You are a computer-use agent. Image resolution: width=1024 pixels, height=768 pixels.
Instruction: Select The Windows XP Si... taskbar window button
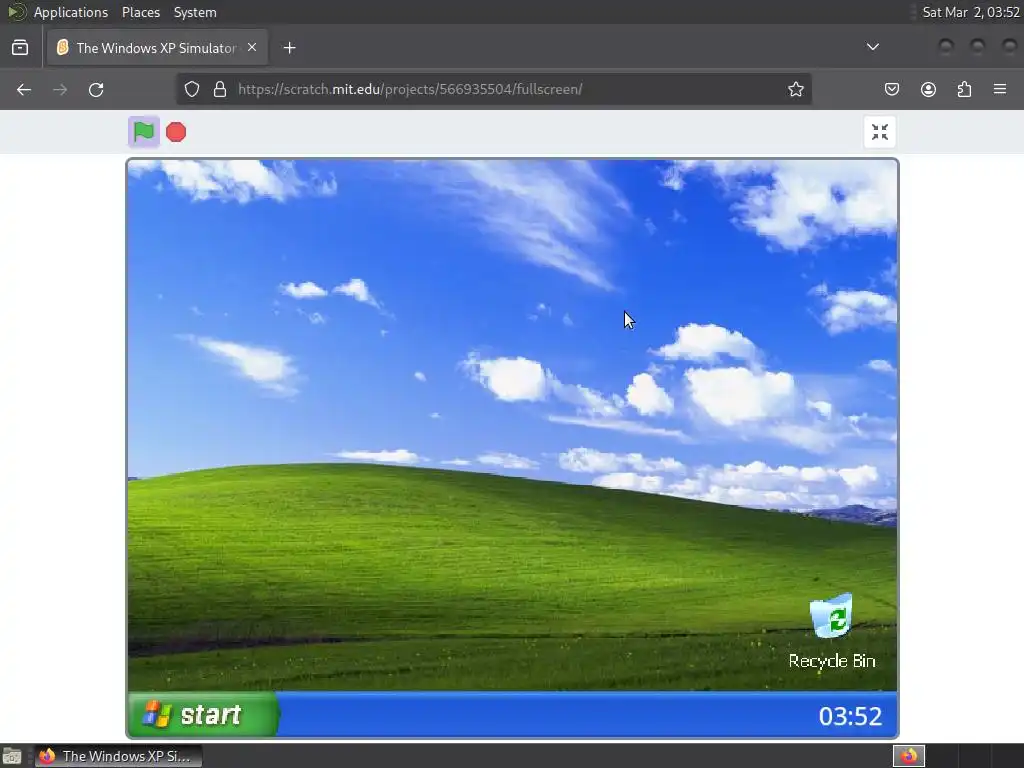[x=118, y=756]
